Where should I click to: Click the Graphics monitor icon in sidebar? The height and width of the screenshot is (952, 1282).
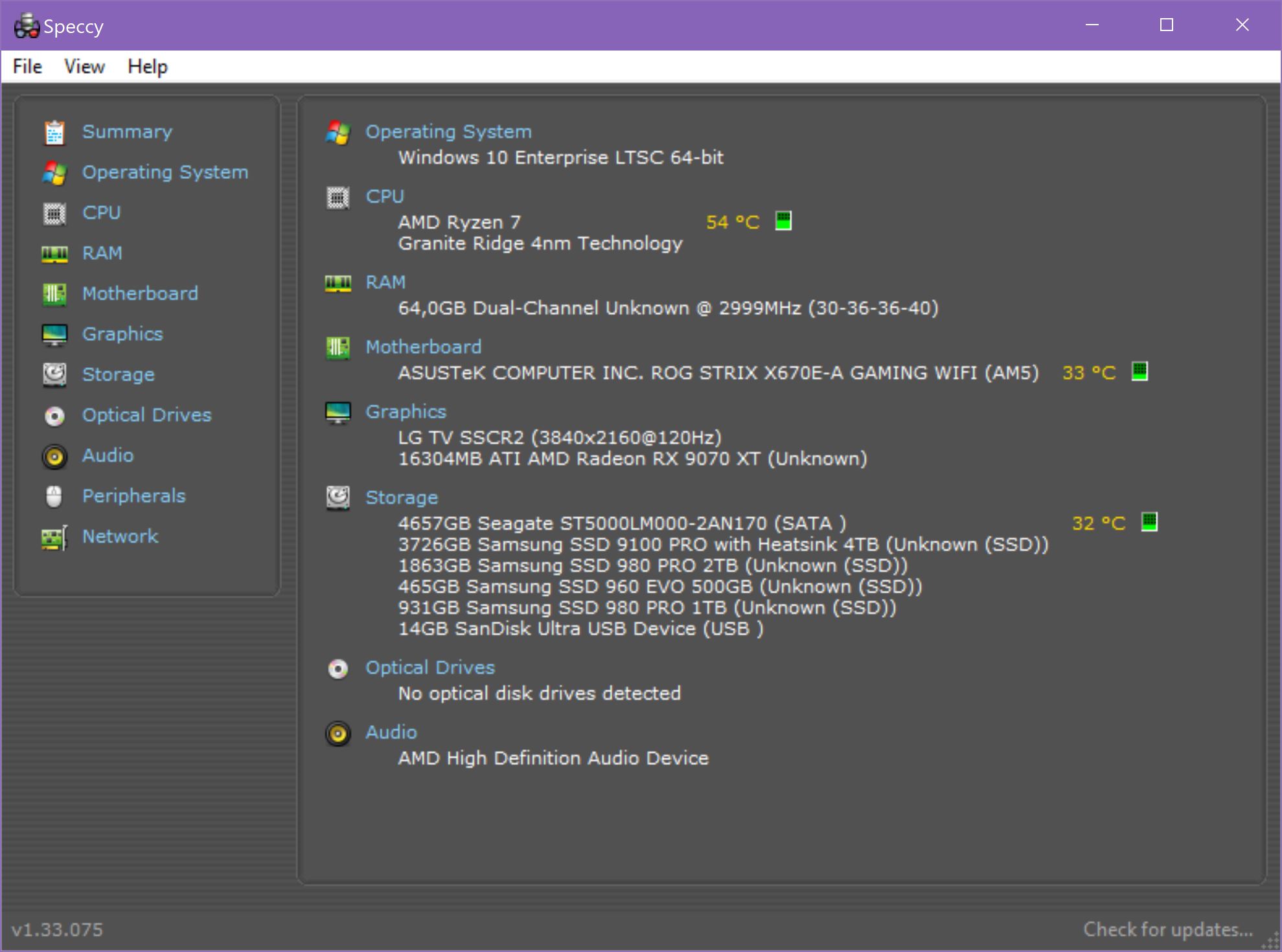pos(54,335)
